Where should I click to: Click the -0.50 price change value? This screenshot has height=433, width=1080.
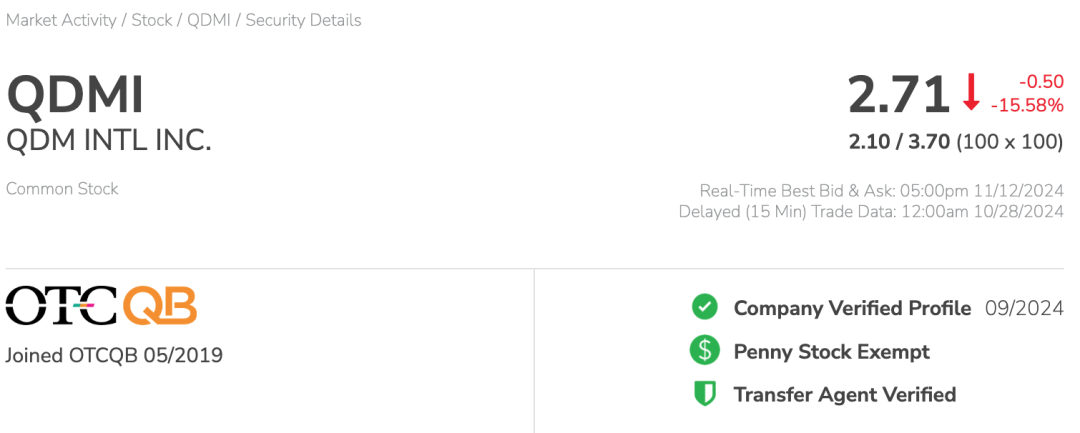click(x=1041, y=82)
